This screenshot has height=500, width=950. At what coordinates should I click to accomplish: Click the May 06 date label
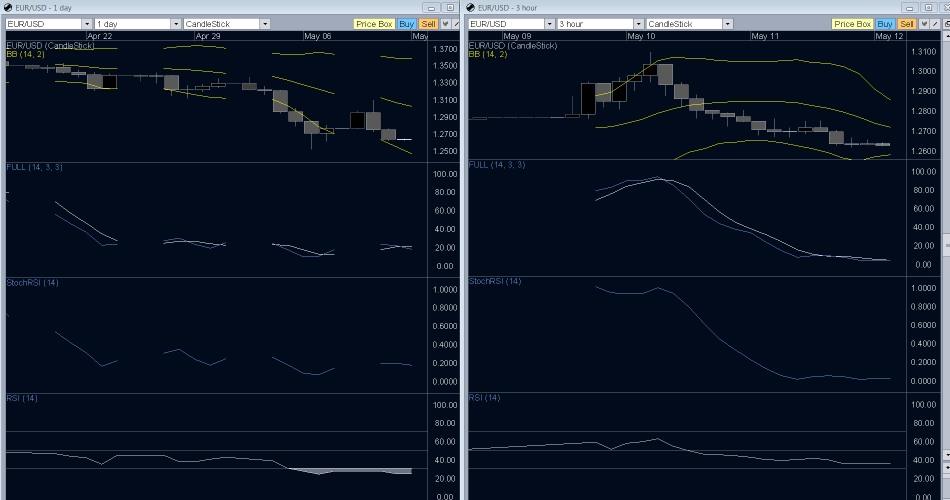(317, 36)
